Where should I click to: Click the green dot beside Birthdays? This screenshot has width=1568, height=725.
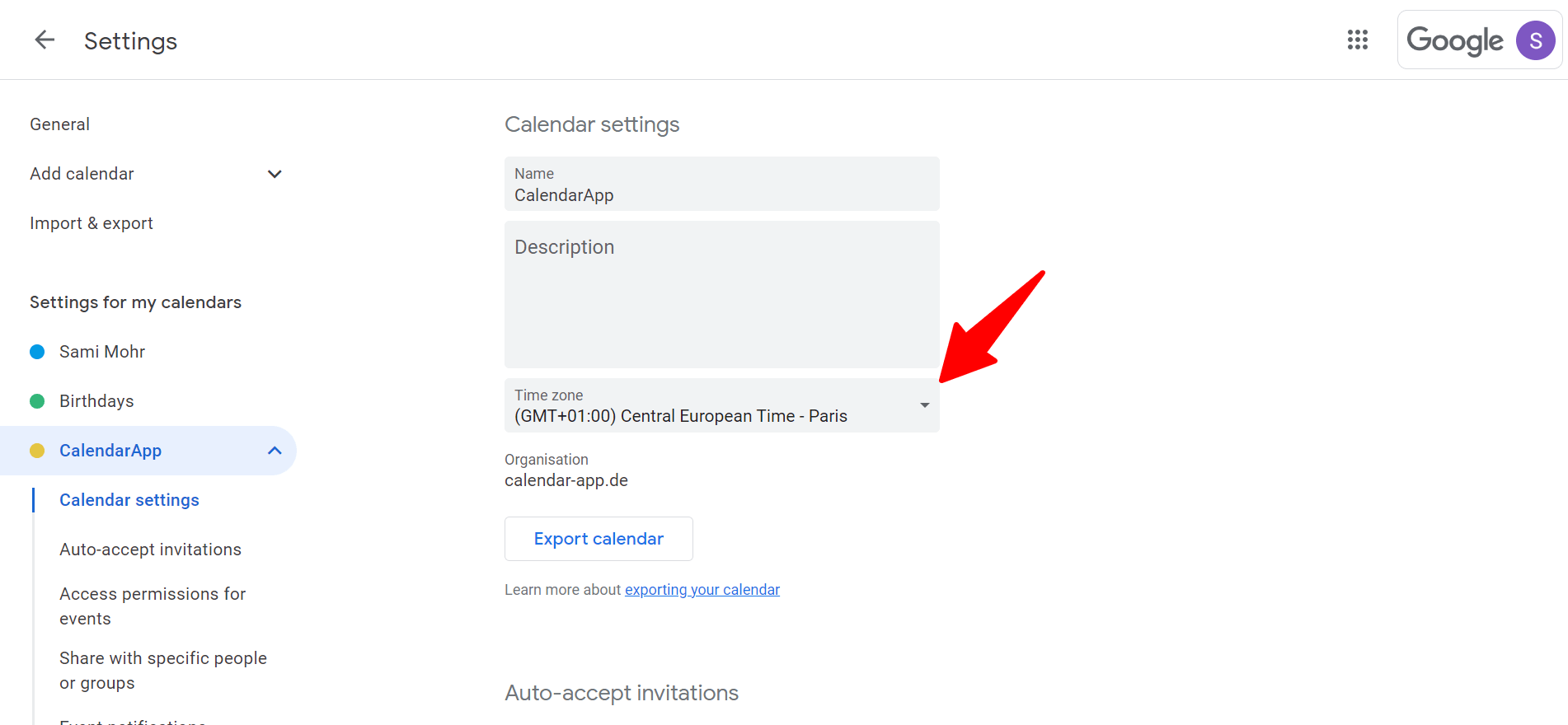click(x=37, y=400)
